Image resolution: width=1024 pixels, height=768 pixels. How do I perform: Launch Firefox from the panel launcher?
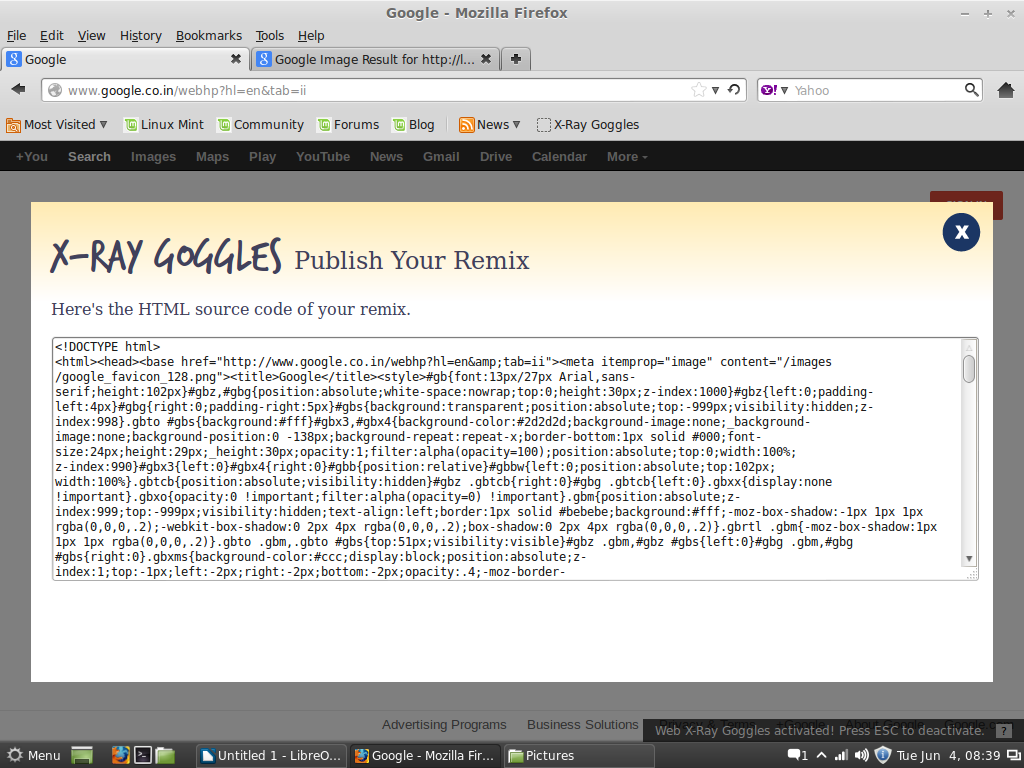121,756
